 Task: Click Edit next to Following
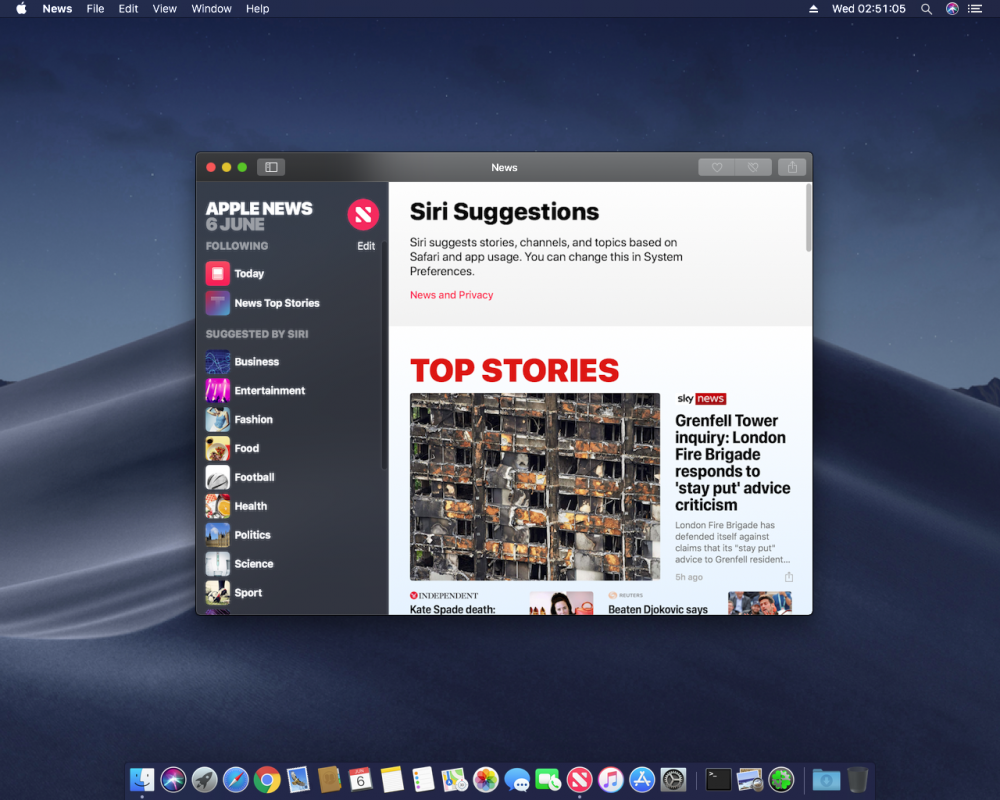[x=366, y=246]
